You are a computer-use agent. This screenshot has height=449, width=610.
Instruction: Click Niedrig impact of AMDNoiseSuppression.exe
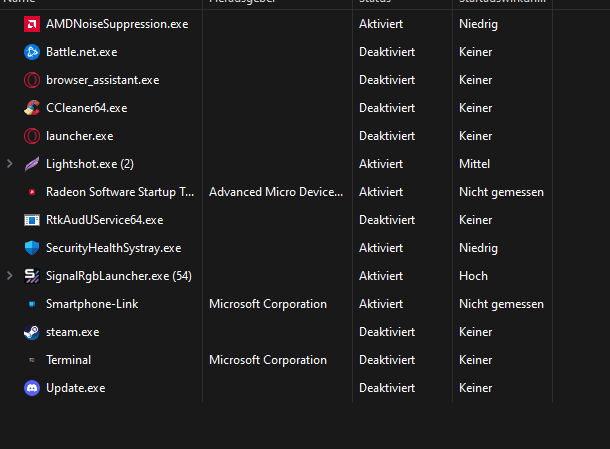(479, 24)
